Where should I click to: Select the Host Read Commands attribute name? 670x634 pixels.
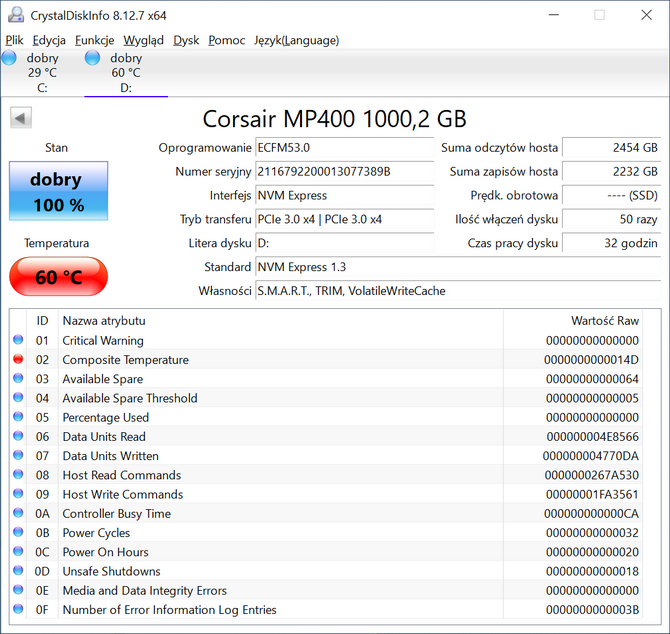pyautogui.click(x=122, y=475)
